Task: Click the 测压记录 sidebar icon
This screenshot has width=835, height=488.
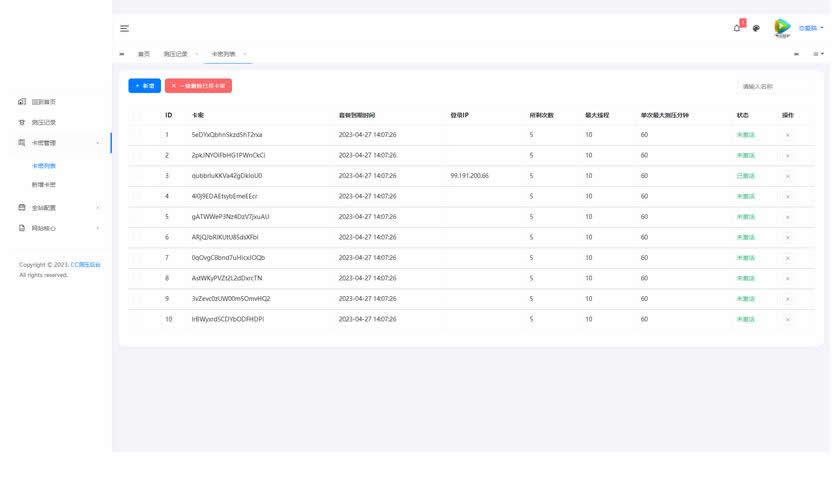Action: [x=22, y=122]
